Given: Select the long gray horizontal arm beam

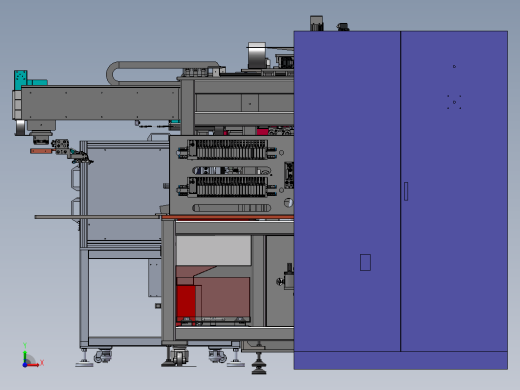Looking at the screenshot, I should point(100,103).
